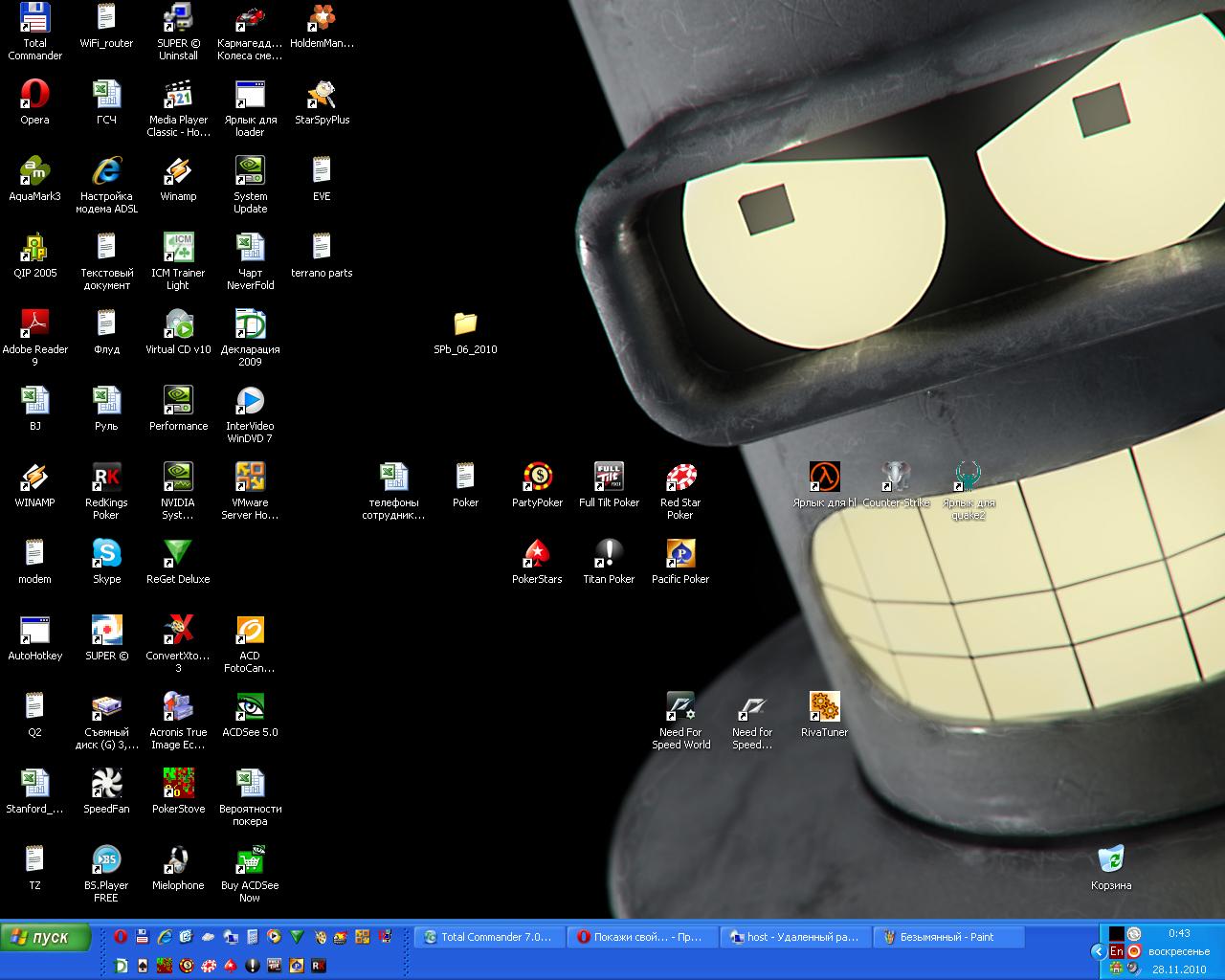
Task: Open the Adobe Reader 9 icon
Action: (x=34, y=324)
